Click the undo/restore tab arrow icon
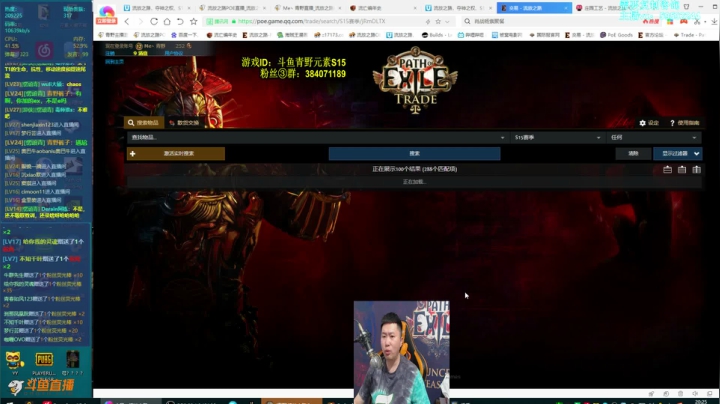The height and width of the screenshot is (404, 720). (x=180, y=22)
